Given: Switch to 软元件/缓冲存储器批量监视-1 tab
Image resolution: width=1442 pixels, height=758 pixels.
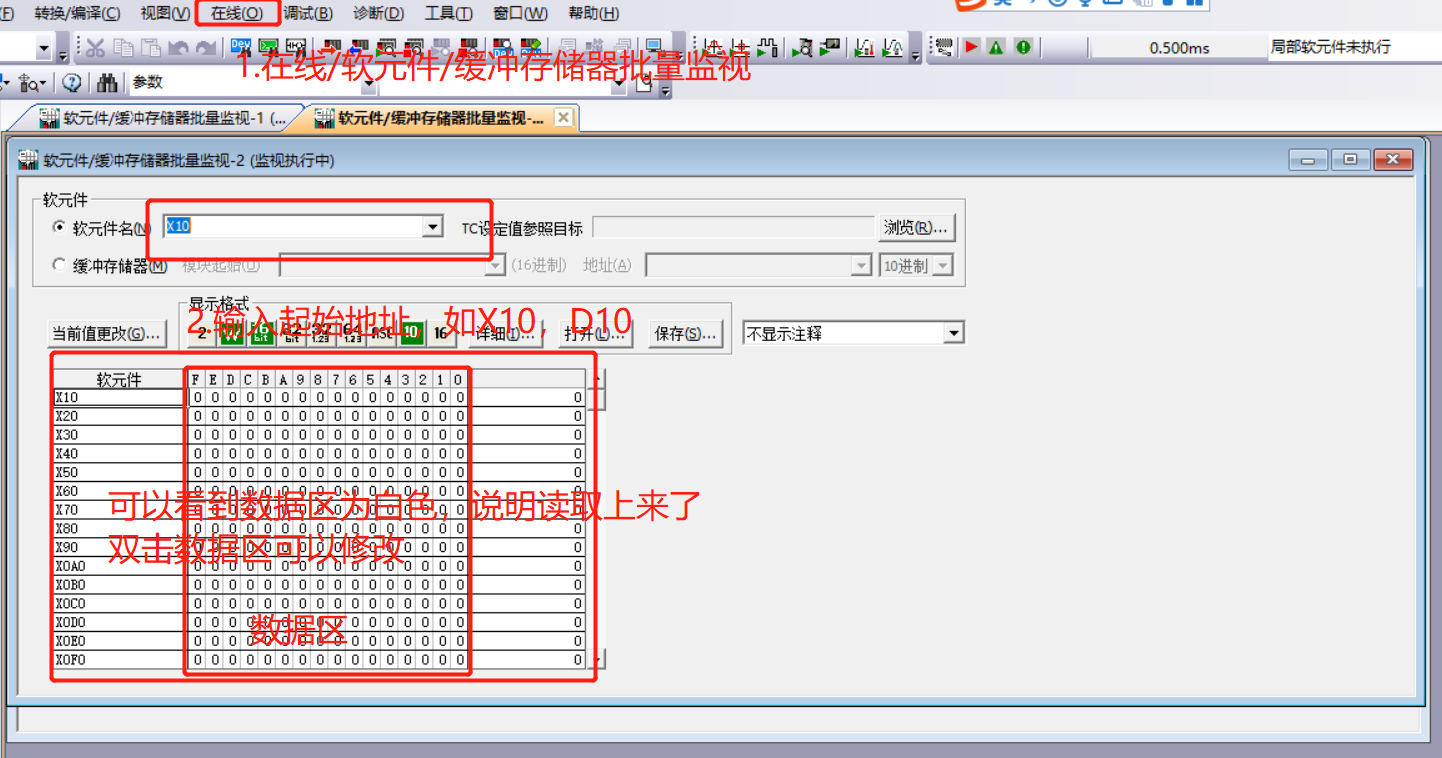Looking at the screenshot, I should 163,118.
